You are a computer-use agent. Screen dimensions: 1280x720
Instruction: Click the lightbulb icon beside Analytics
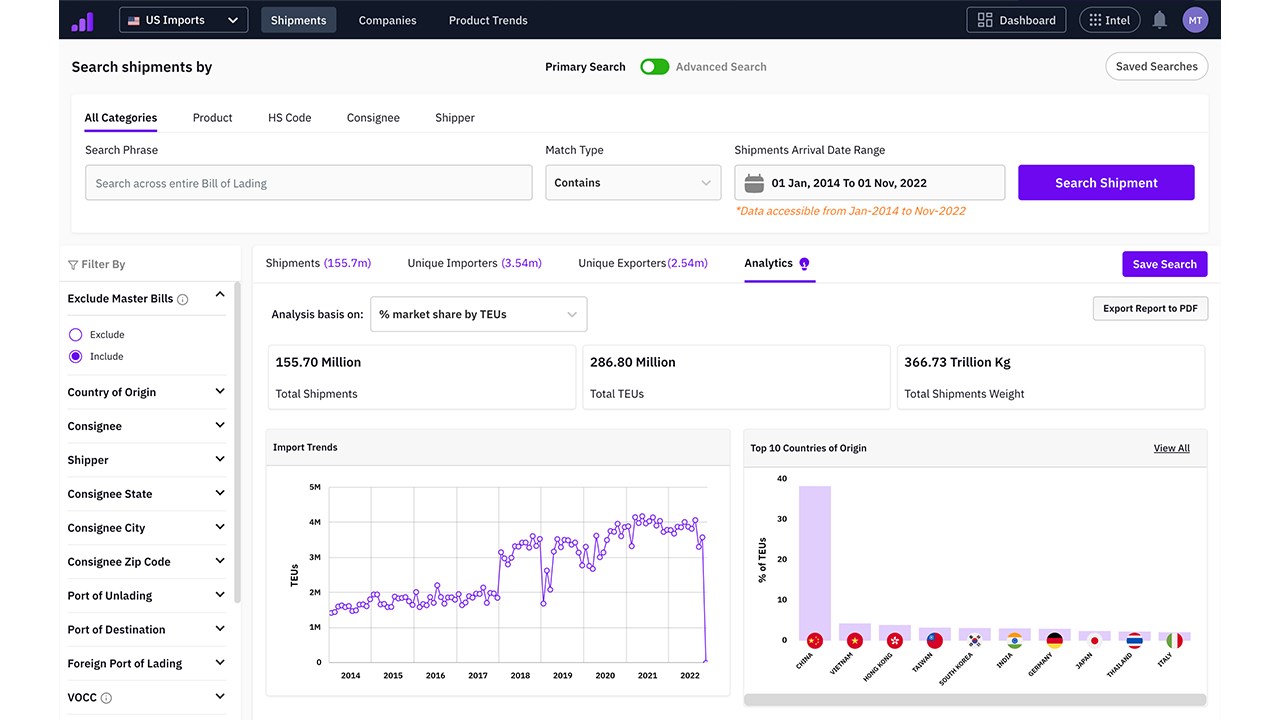pos(805,264)
